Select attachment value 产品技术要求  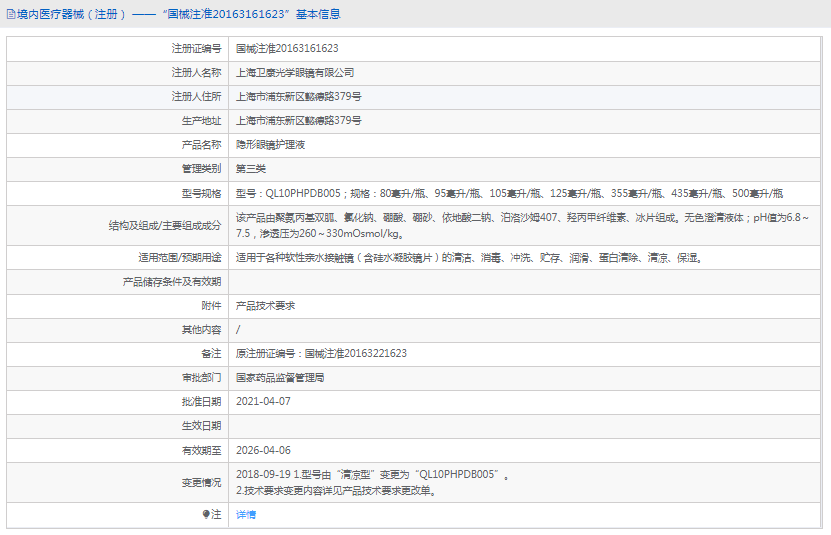point(265,305)
